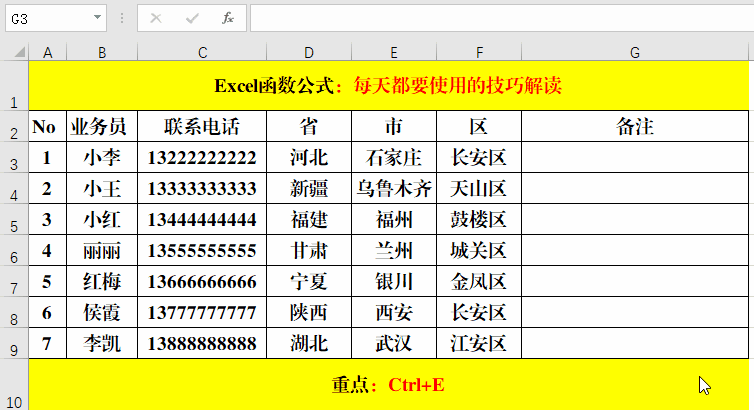Select column D header

click(x=309, y=52)
